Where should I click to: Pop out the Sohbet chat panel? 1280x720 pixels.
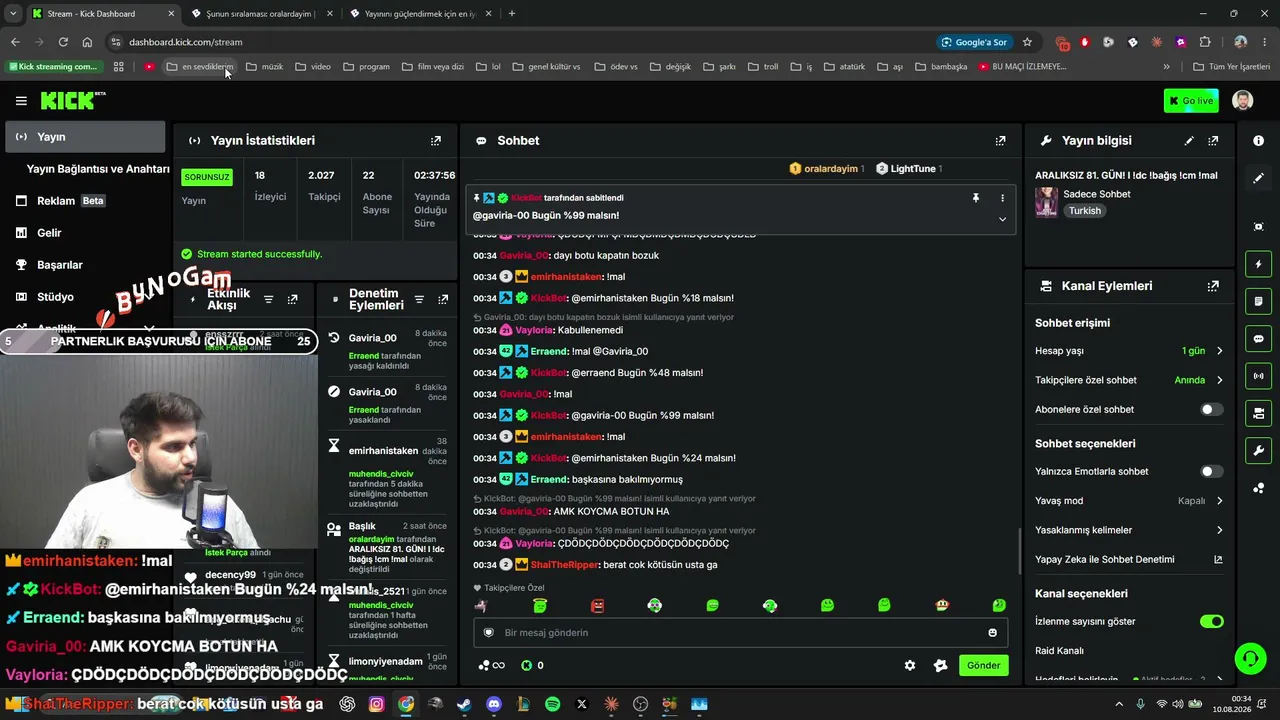[x=1000, y=141]
